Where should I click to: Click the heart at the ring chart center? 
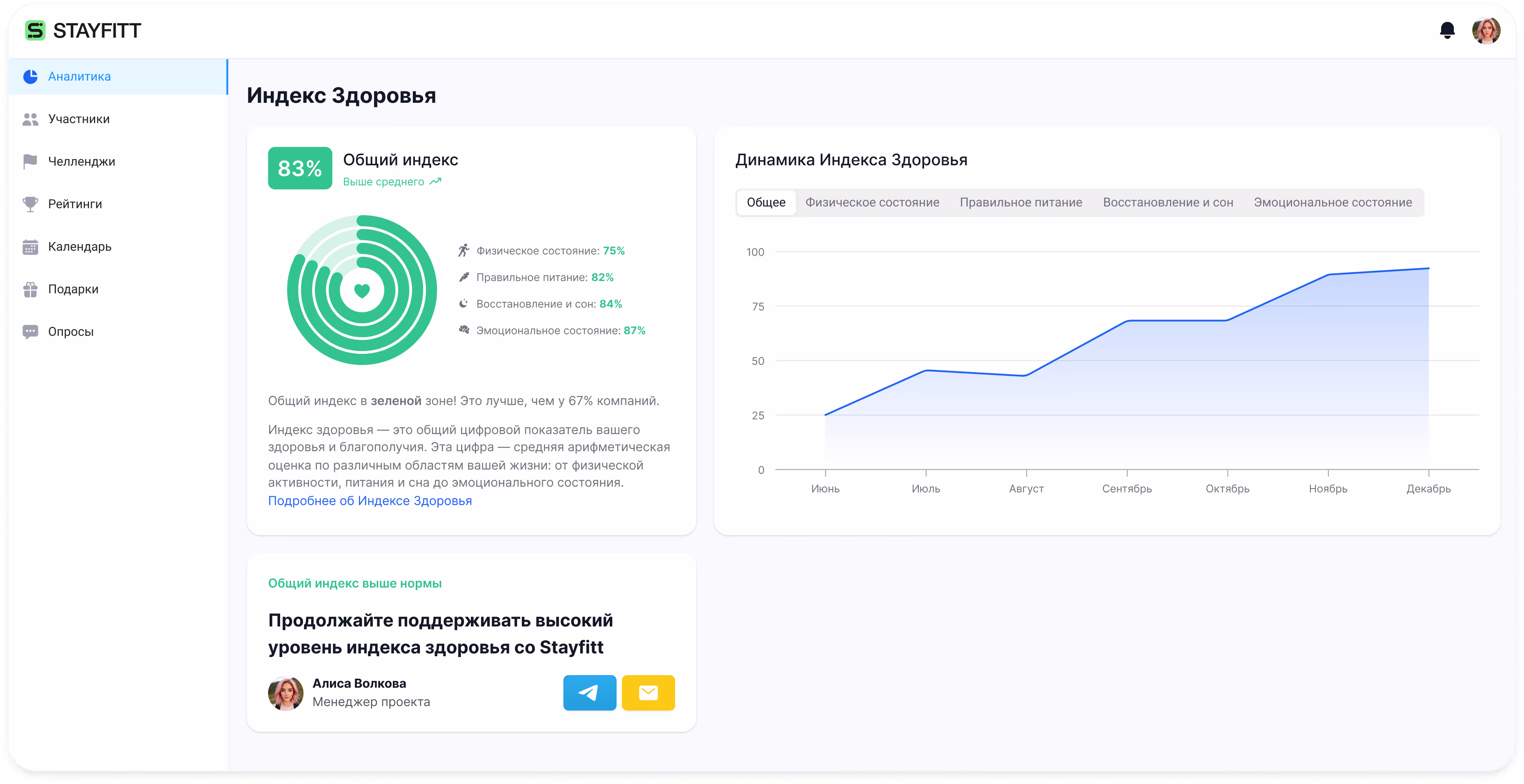(x=362, y=290)
